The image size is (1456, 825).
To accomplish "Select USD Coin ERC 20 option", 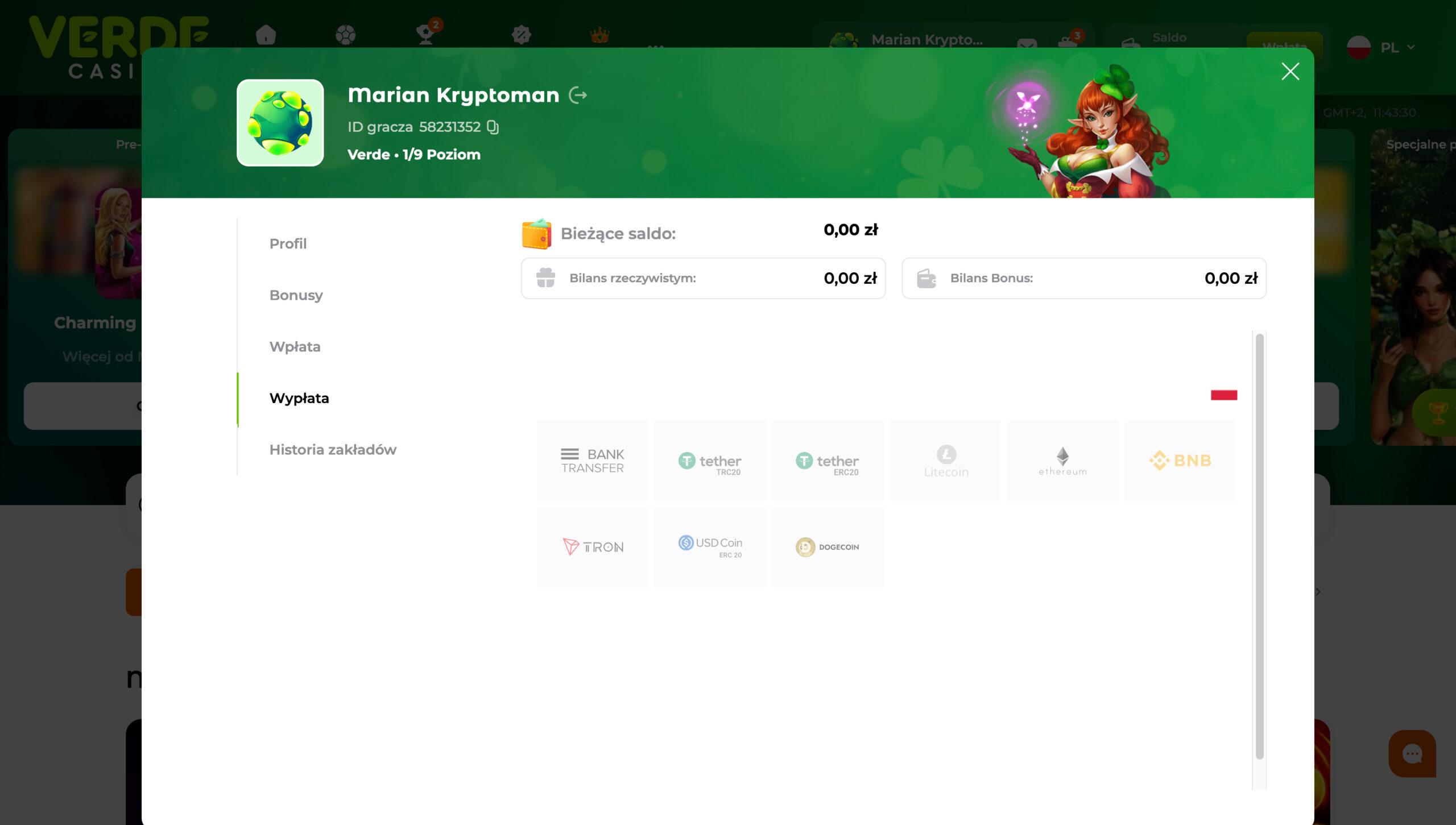I will [x=710, y=547].
